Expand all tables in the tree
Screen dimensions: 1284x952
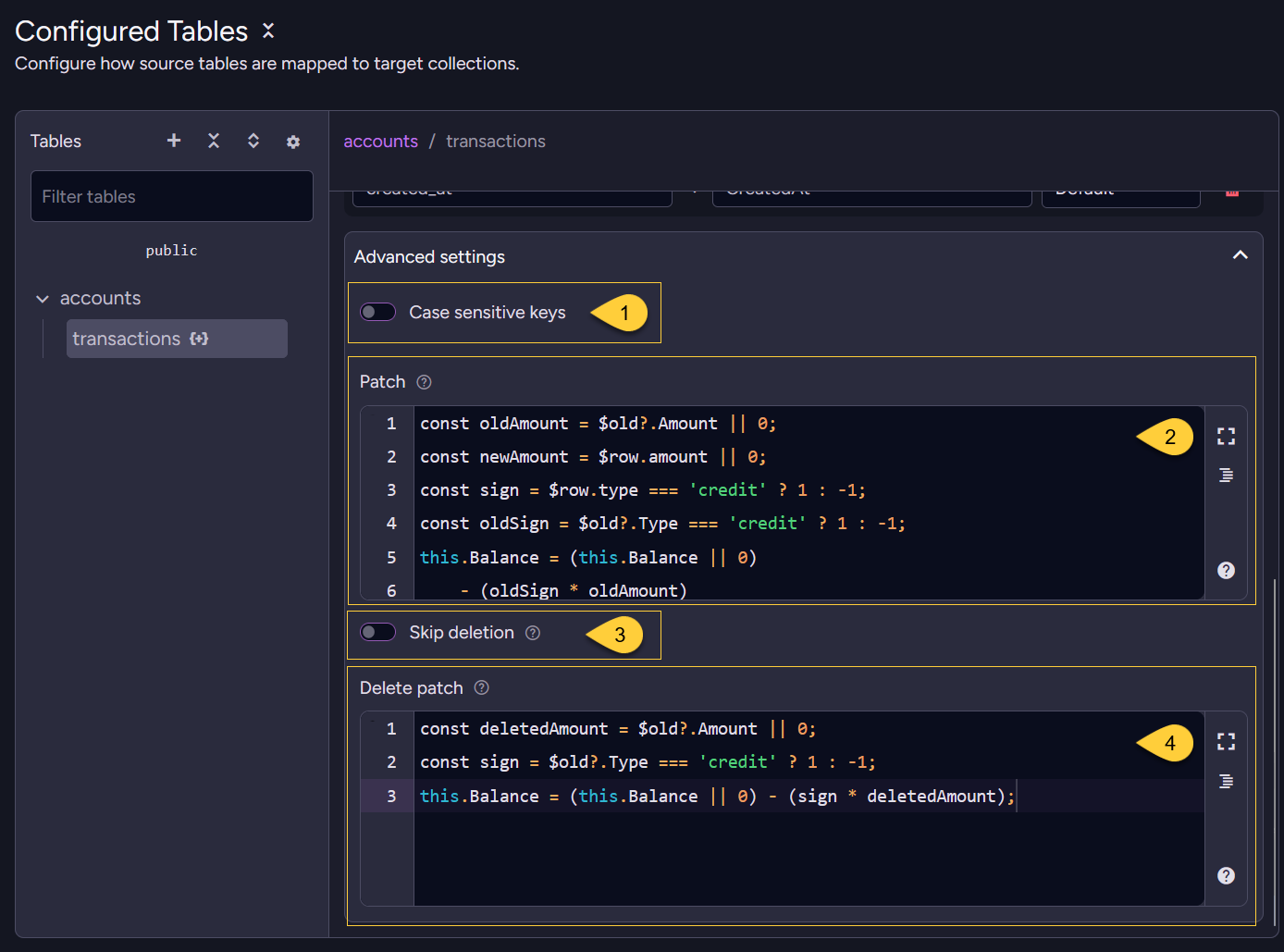(x=253, y=141)
